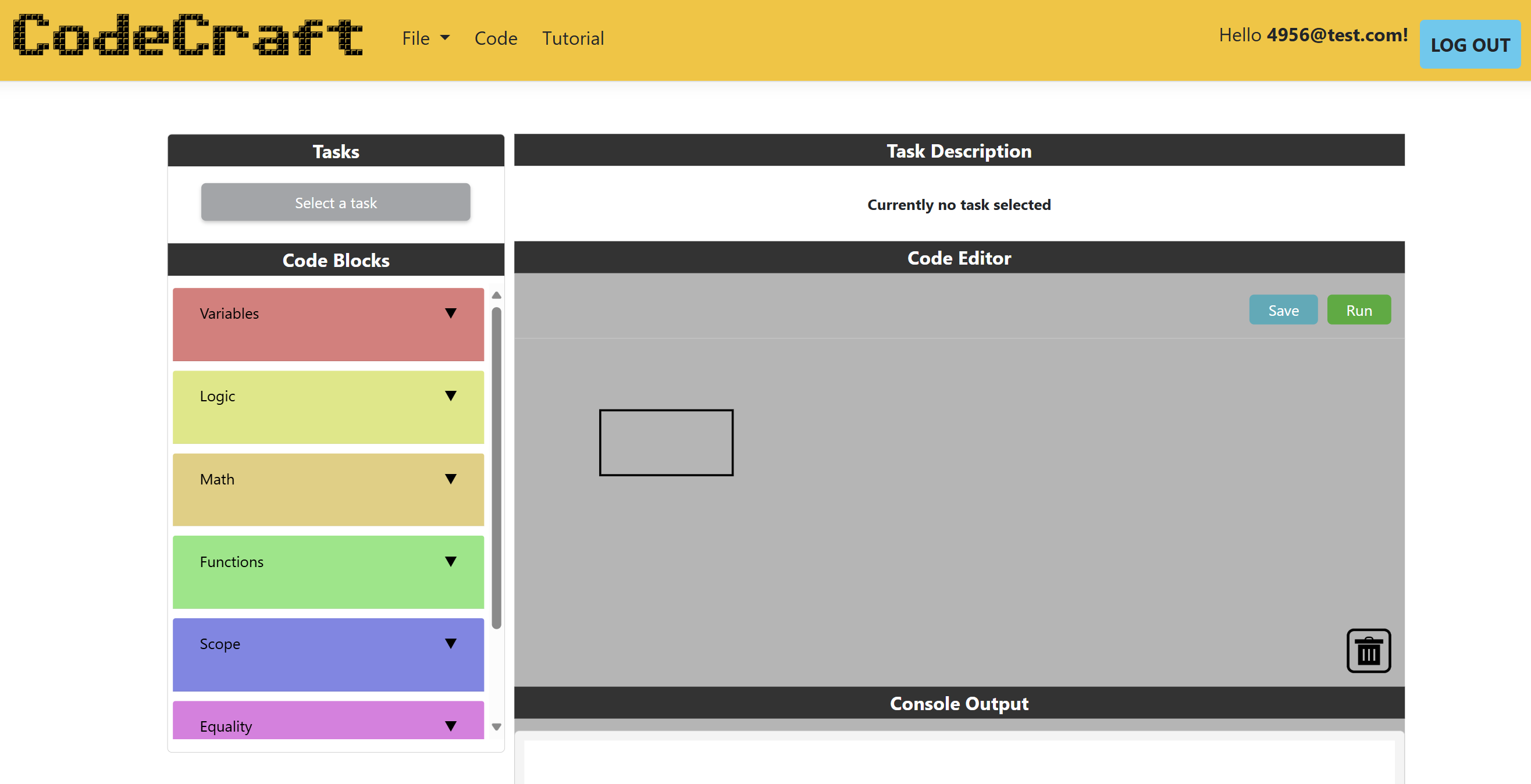Expand the Math block category arrow
The image size is (1531, 784).
point(450,479)
